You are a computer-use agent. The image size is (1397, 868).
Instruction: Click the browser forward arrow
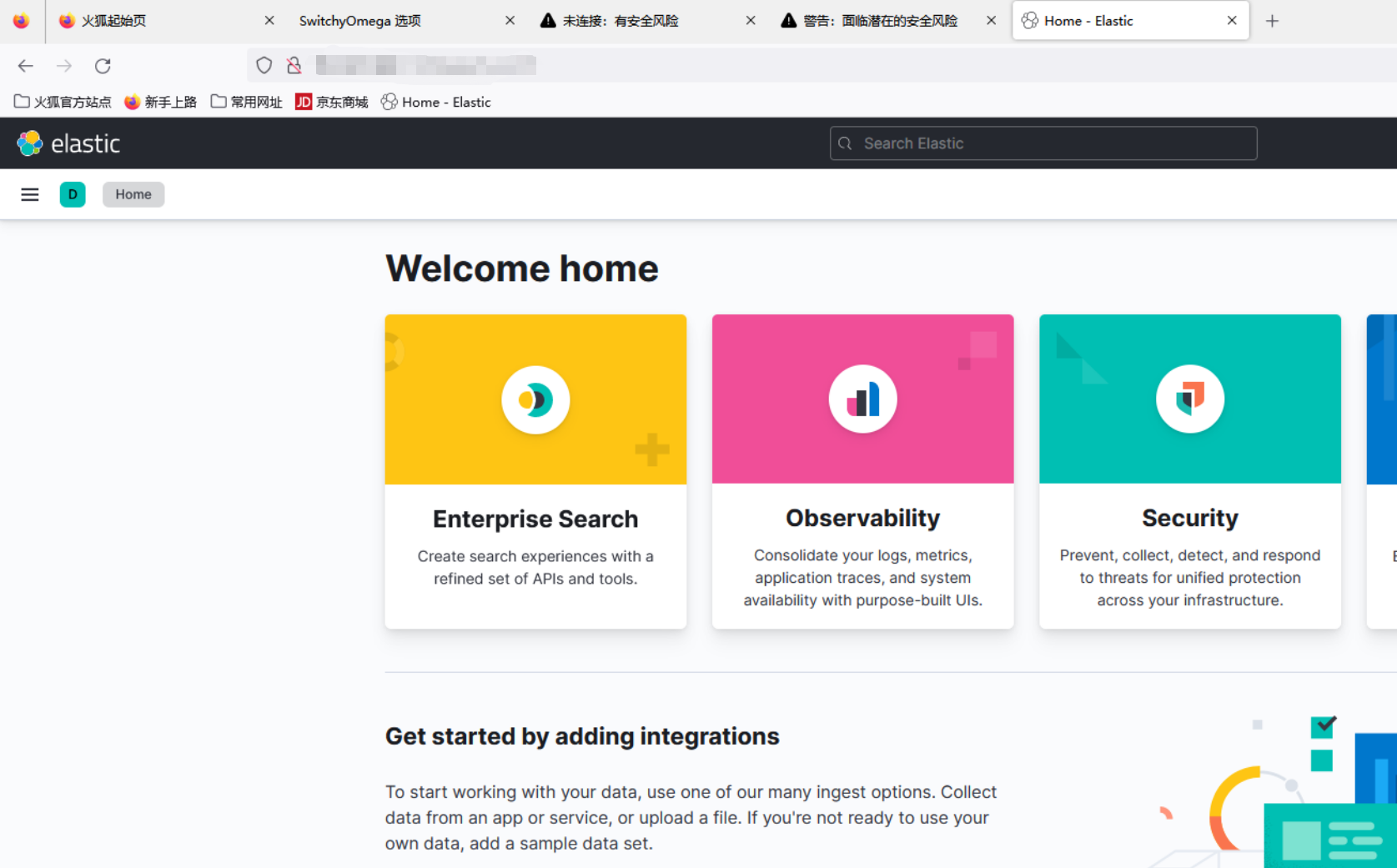pos(64,66)
